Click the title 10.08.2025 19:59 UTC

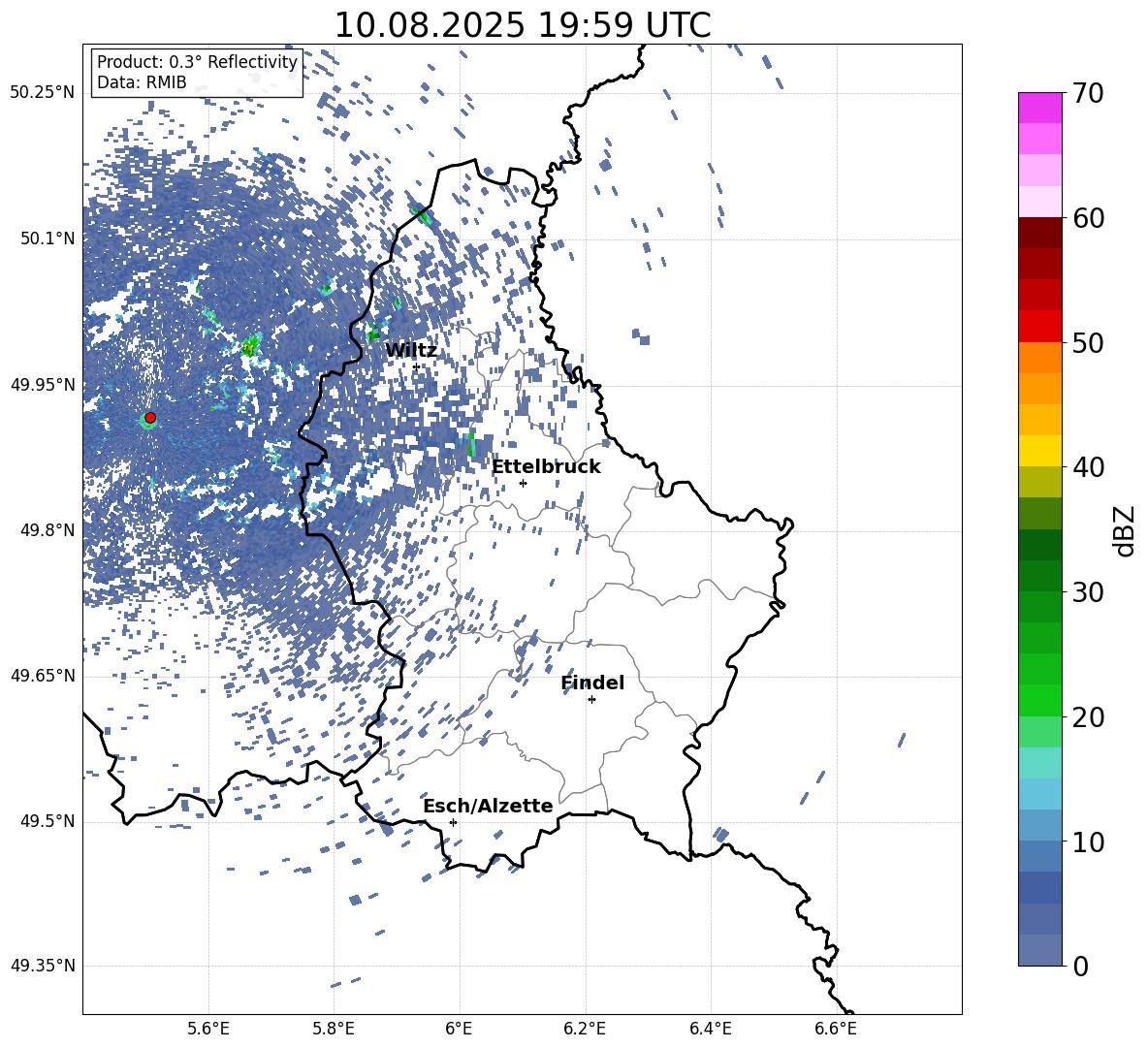[x=523, y=25]
